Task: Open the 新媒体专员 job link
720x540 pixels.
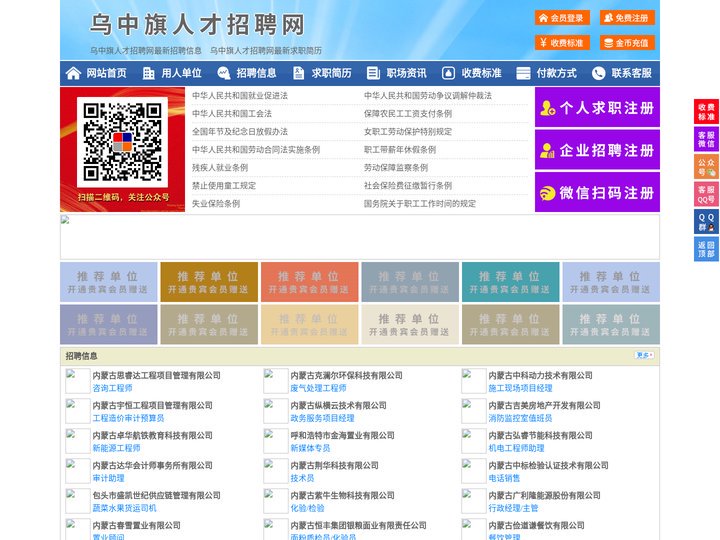Action: tap(310, 448)
